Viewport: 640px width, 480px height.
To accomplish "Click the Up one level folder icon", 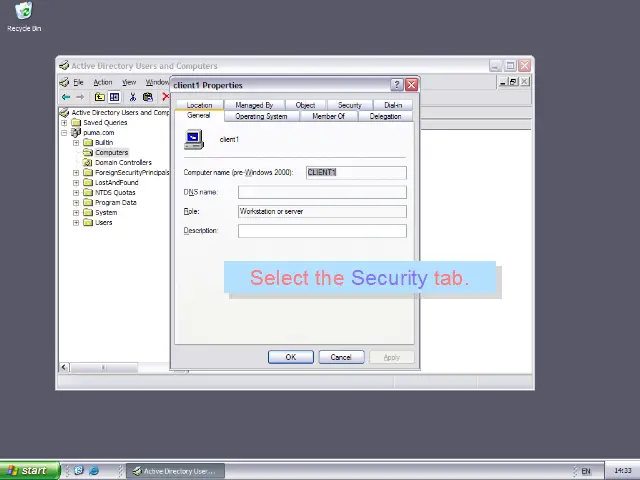I will click(x=100, y=97).
